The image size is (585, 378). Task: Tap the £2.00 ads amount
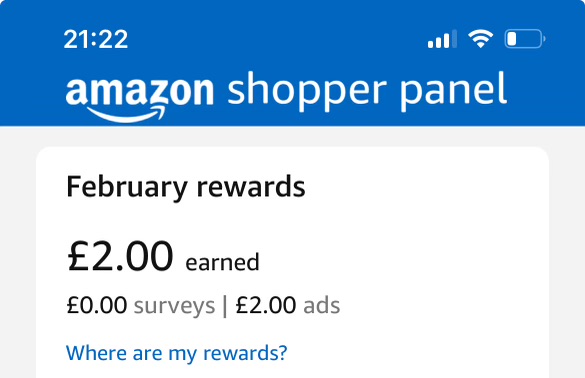[266, 305]
